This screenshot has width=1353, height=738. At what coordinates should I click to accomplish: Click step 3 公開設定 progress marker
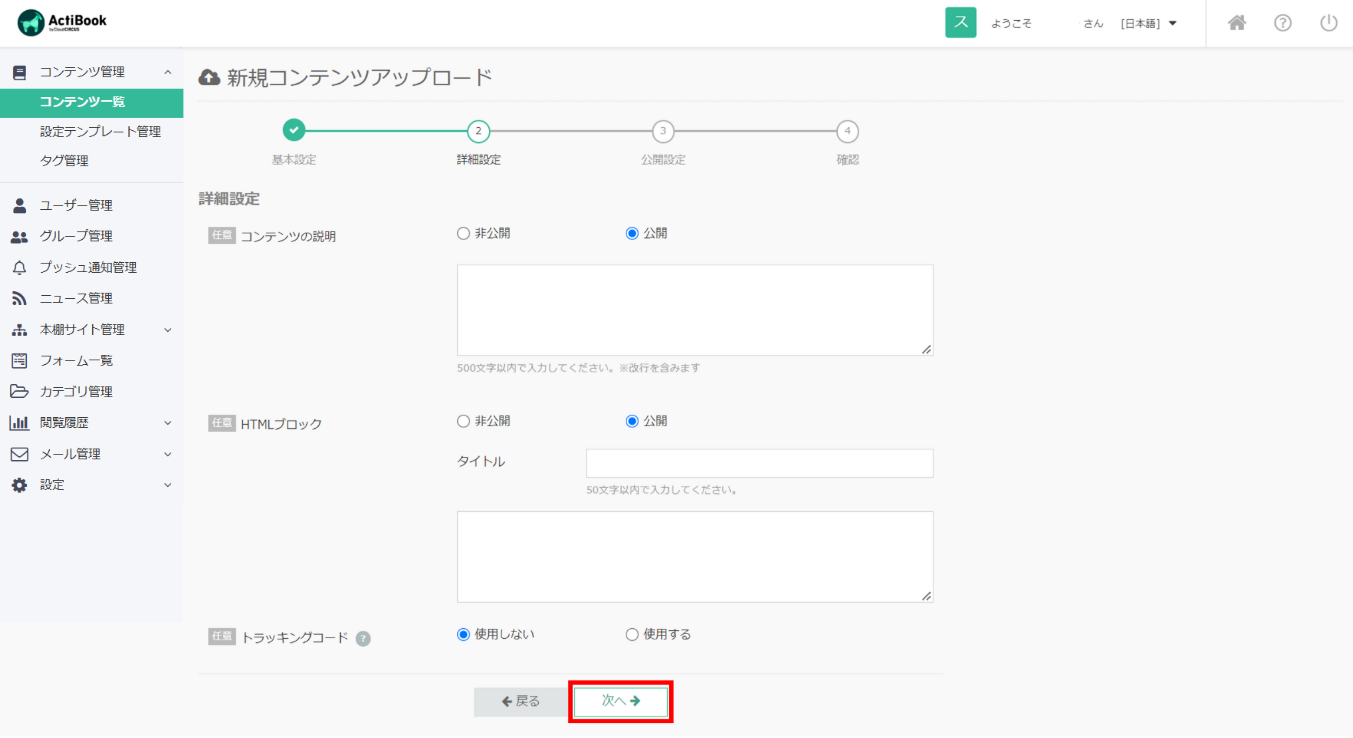(663, 131)
